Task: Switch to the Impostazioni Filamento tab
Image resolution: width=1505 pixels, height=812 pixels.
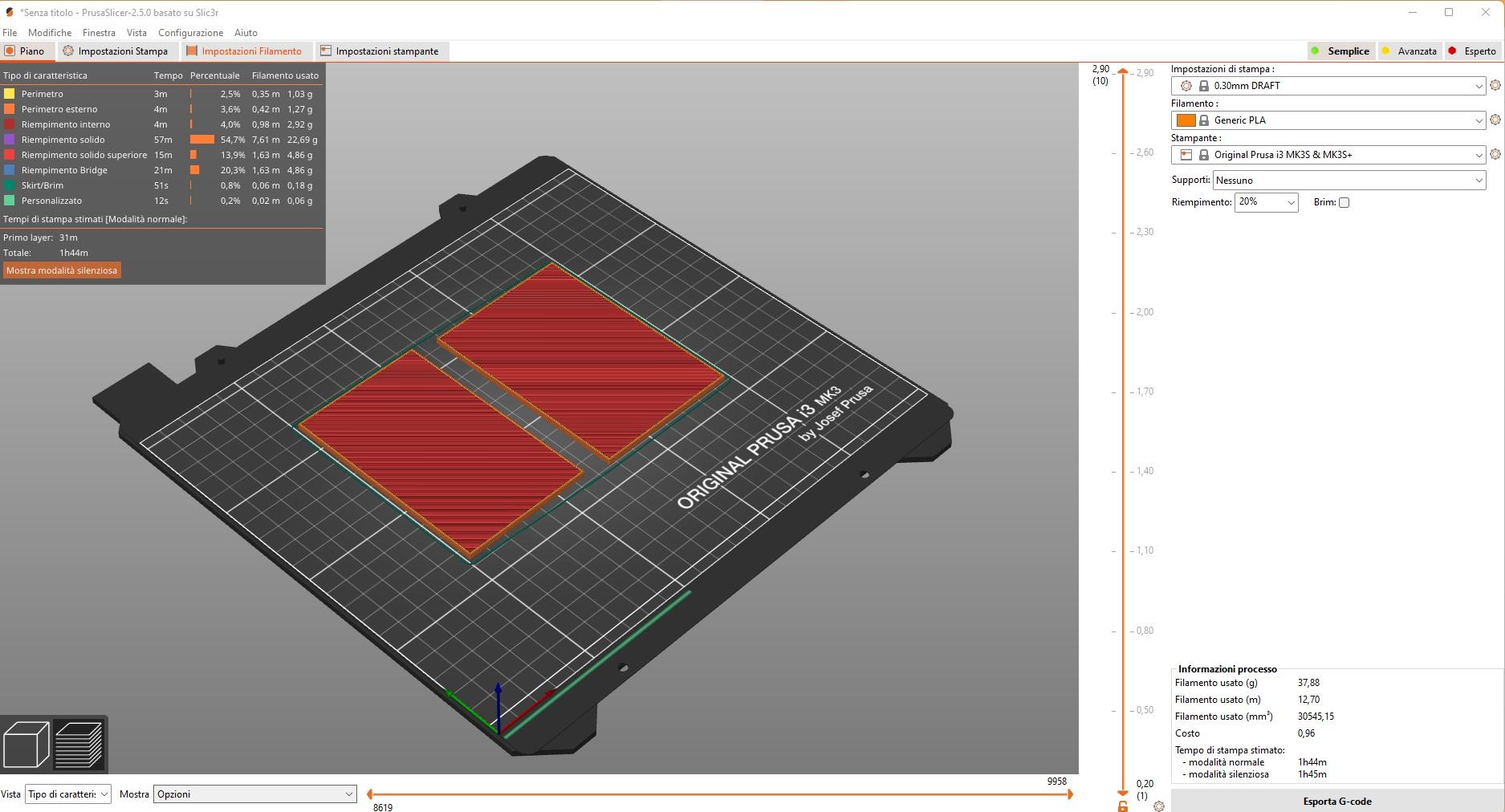Action: click(x=245, y=51)
